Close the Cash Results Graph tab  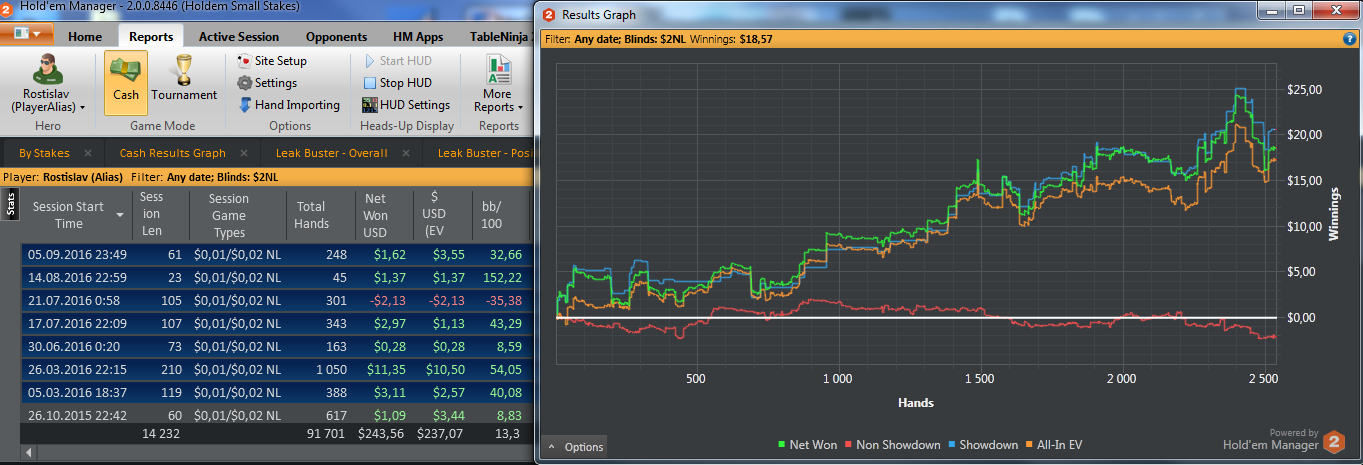coord(243,153)
